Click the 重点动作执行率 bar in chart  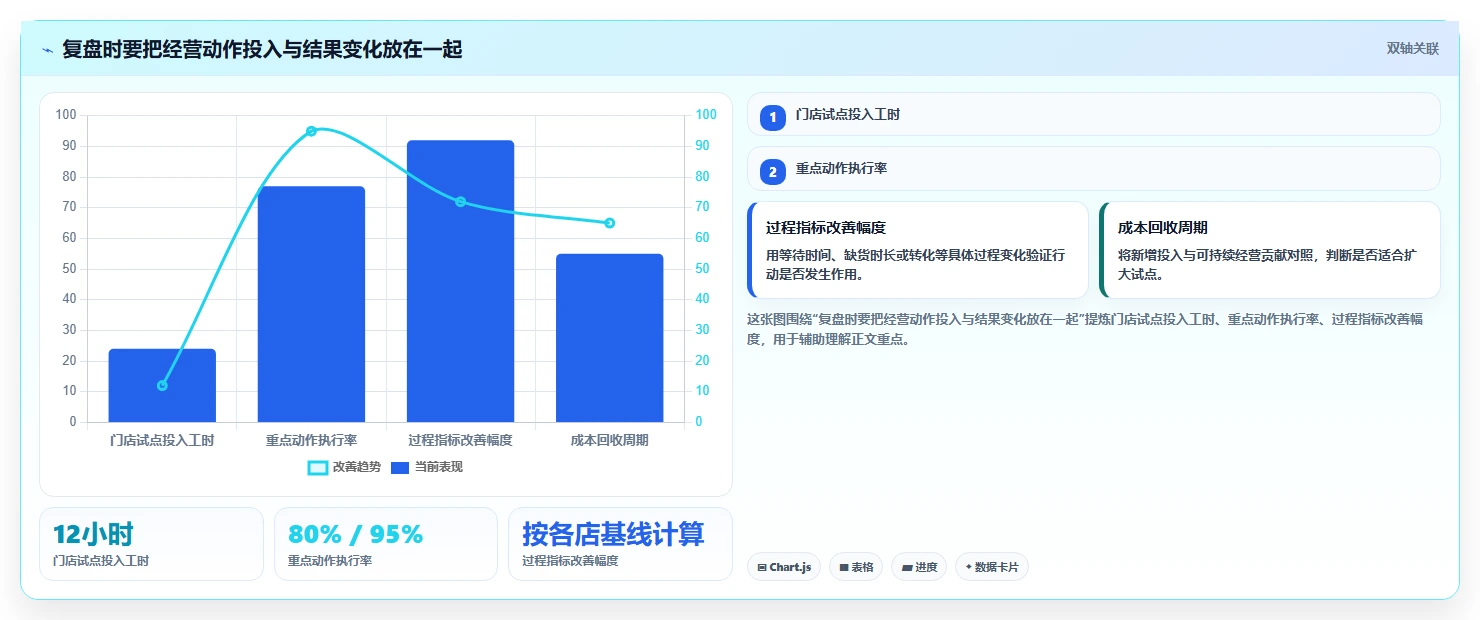(311, 304)
